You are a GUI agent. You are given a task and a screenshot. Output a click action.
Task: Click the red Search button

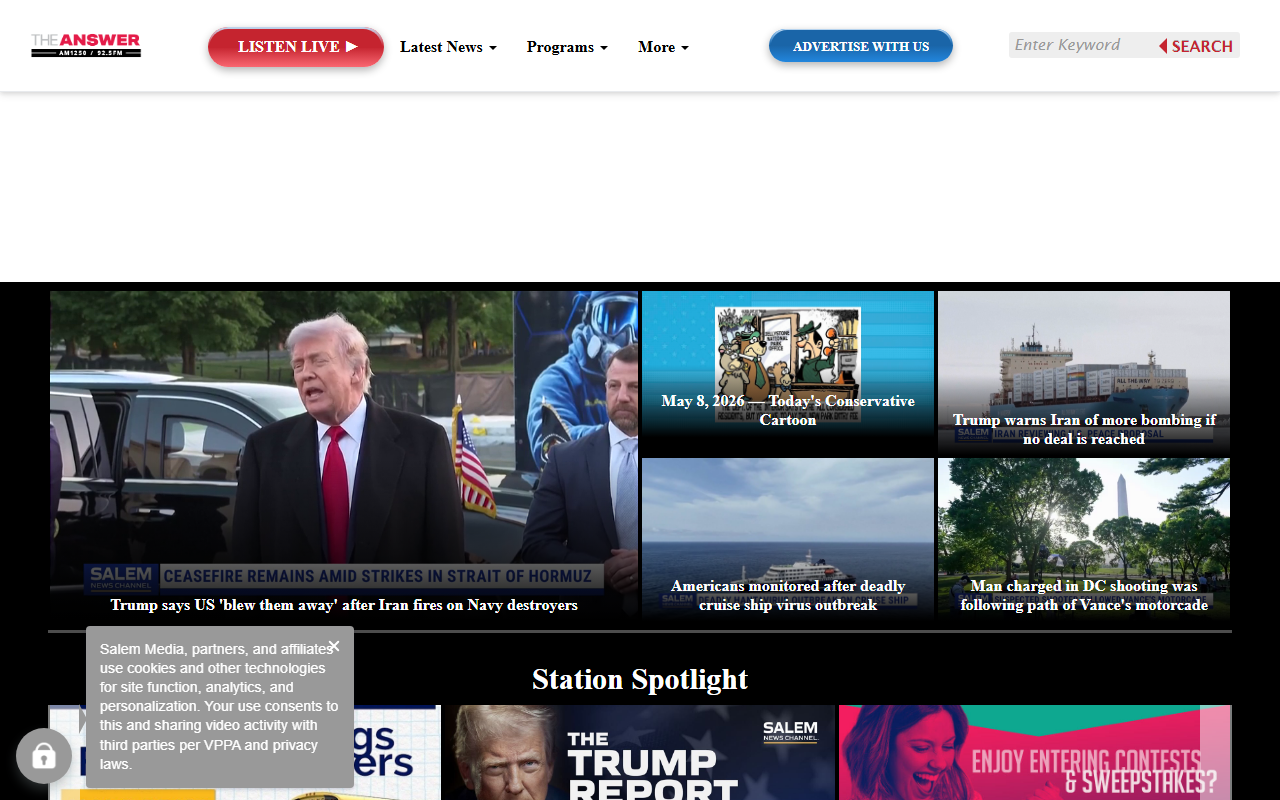tap(1196, 46)
